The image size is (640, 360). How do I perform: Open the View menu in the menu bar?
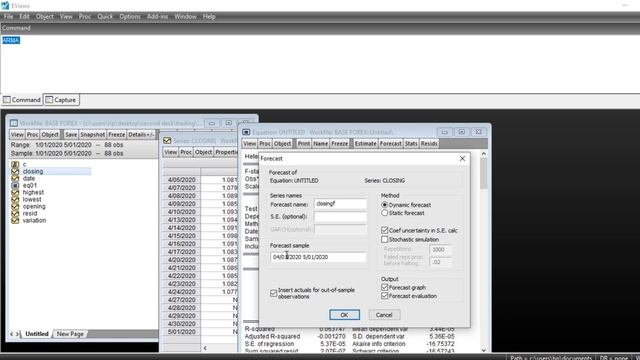tap(66, 16)
